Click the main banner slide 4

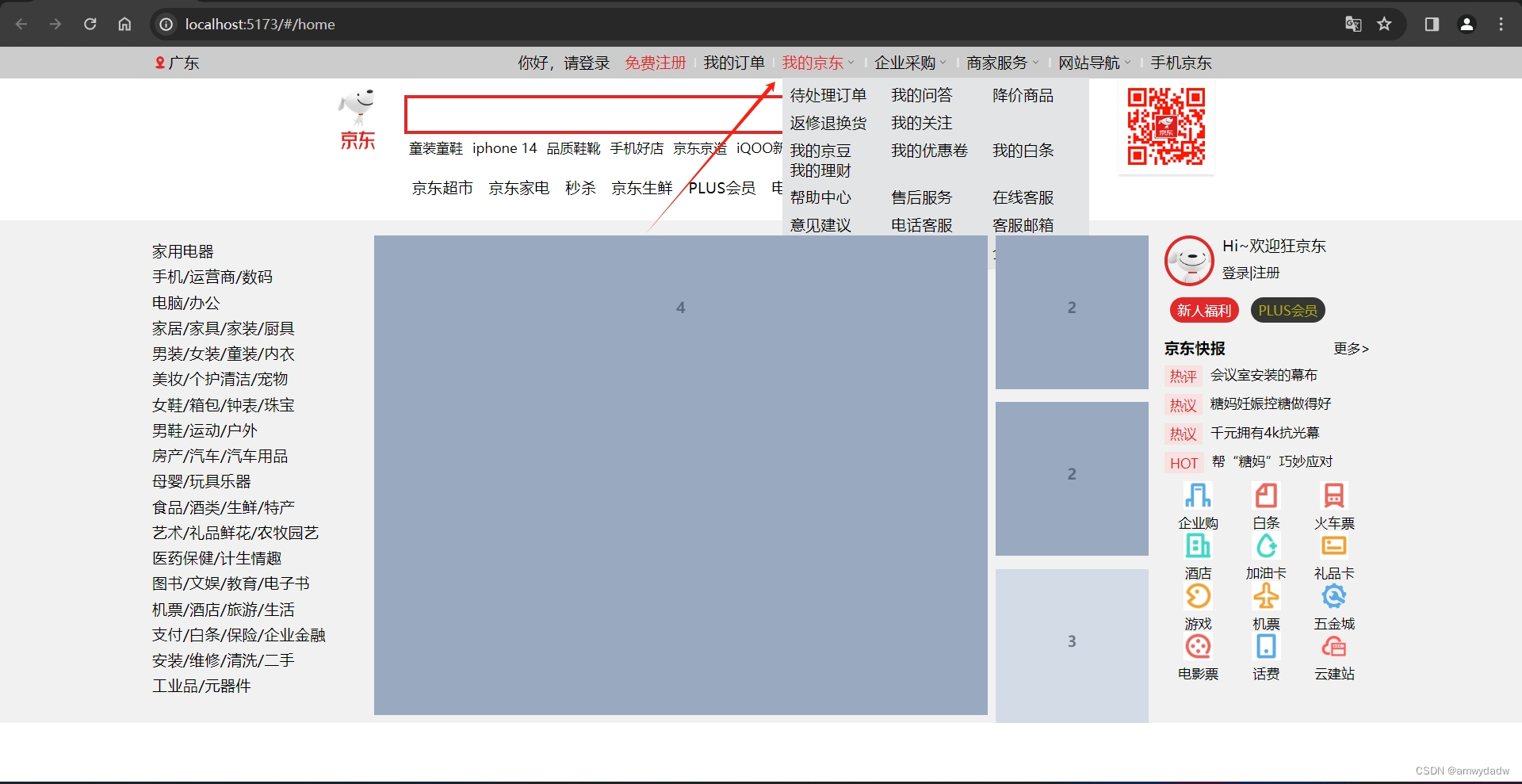(x=681, y=475)
